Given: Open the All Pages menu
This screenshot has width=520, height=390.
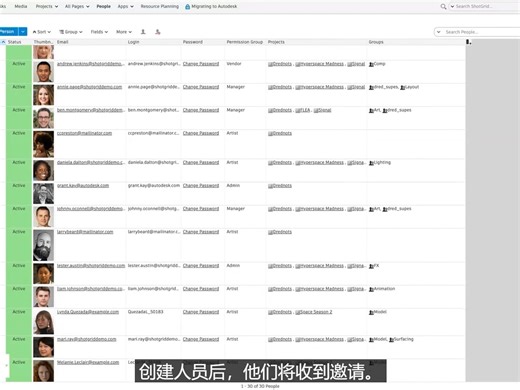Looking at the screenshot, I should point(77,6).
